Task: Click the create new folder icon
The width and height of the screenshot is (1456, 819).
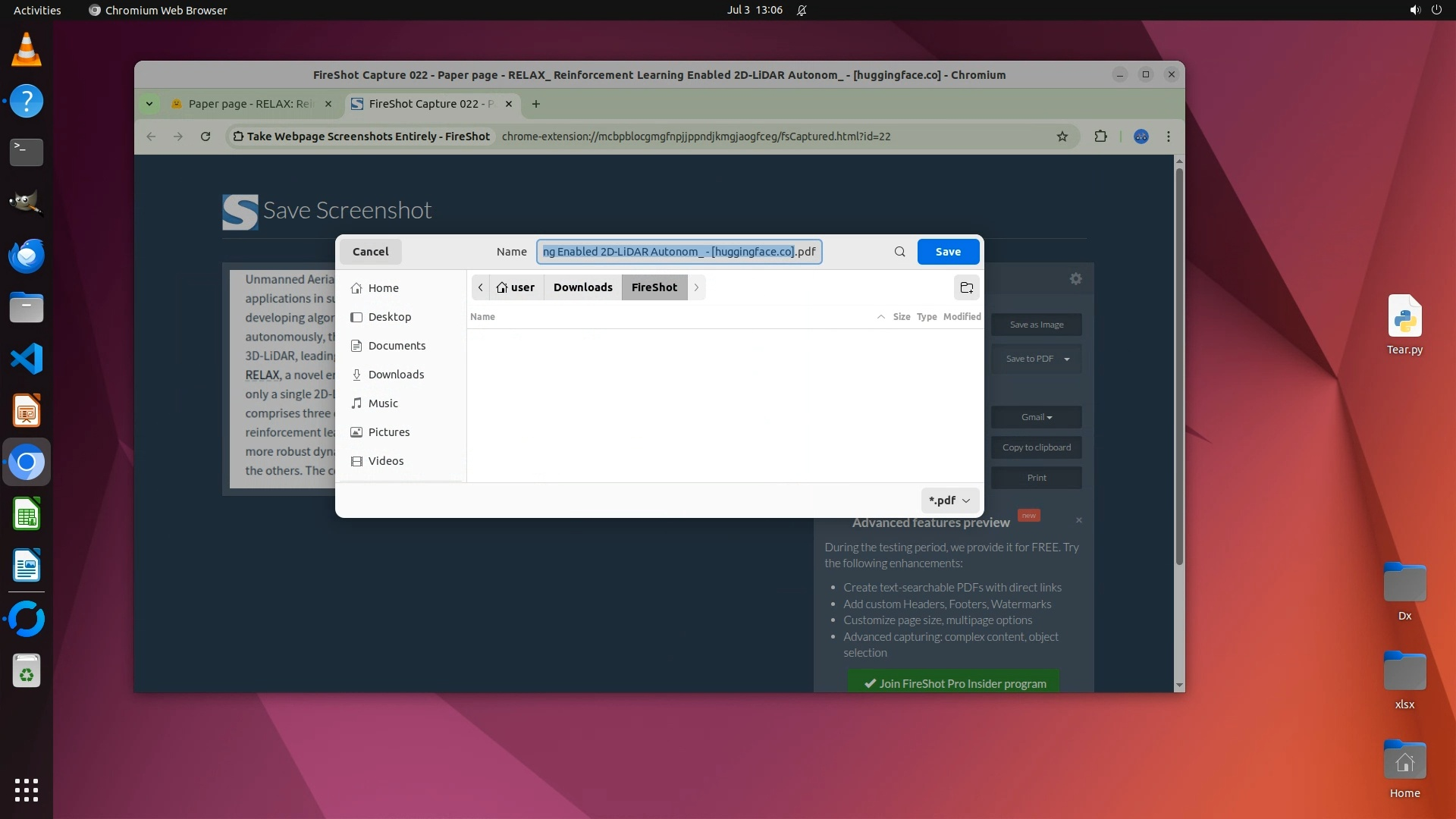Action: pyautogui.click(x=966, y=287)
